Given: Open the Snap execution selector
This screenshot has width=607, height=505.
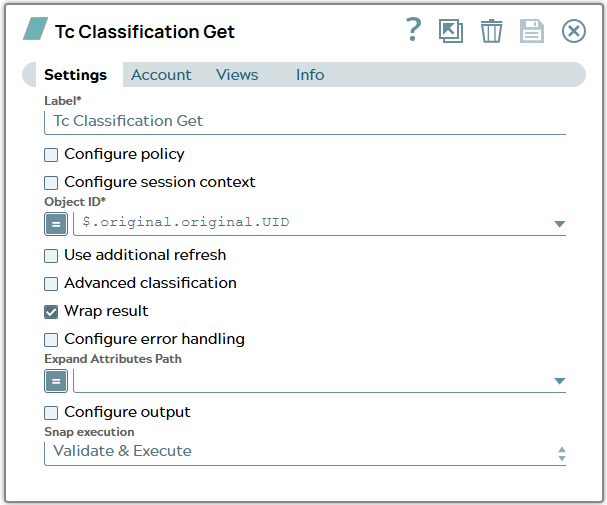Looking at the screenshot, I should [x=305, y=452].
